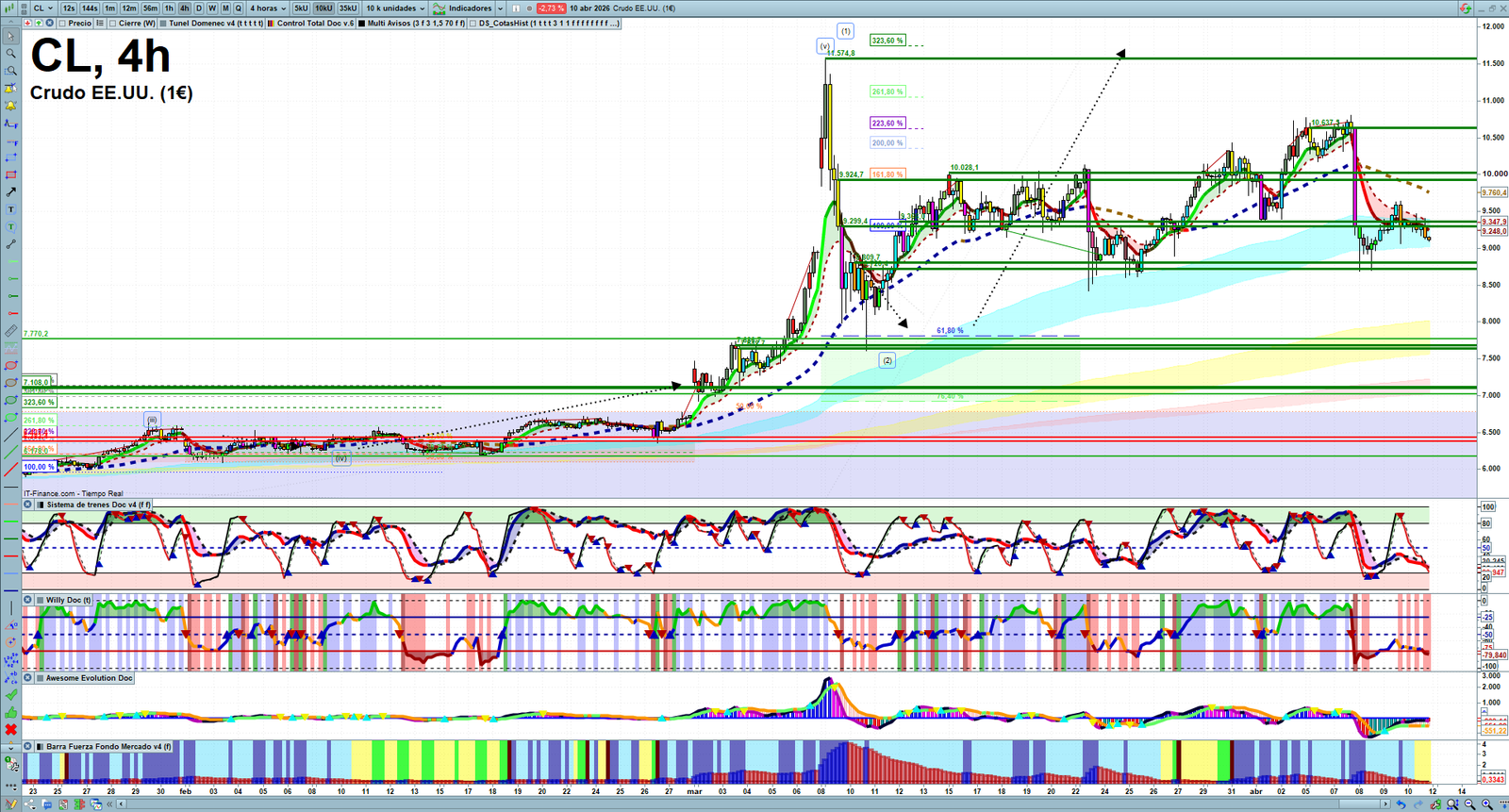
Task: Toggle the Cierre (W) checkbox
Action: pos(113,23)
